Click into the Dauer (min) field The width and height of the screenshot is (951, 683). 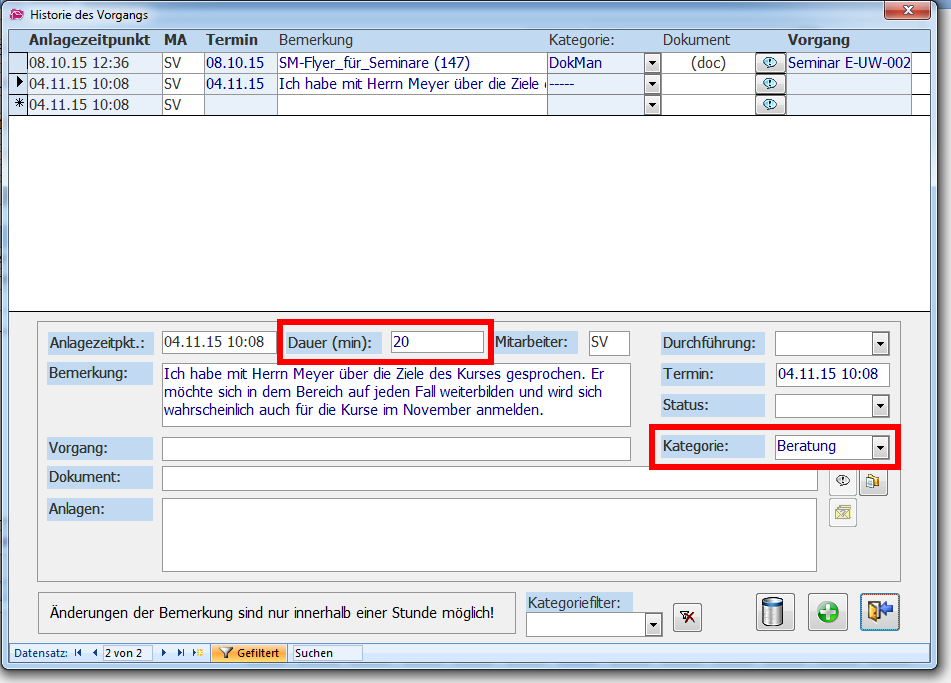[x=437, y=342]
